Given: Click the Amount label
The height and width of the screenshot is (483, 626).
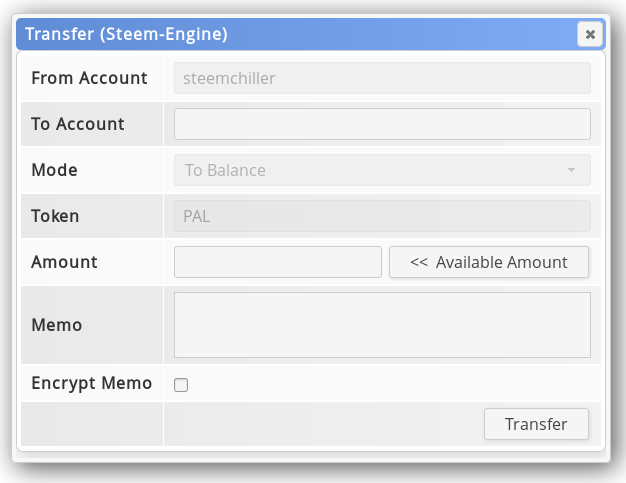Looking at the screenshot, I should [x=64, y=262].
